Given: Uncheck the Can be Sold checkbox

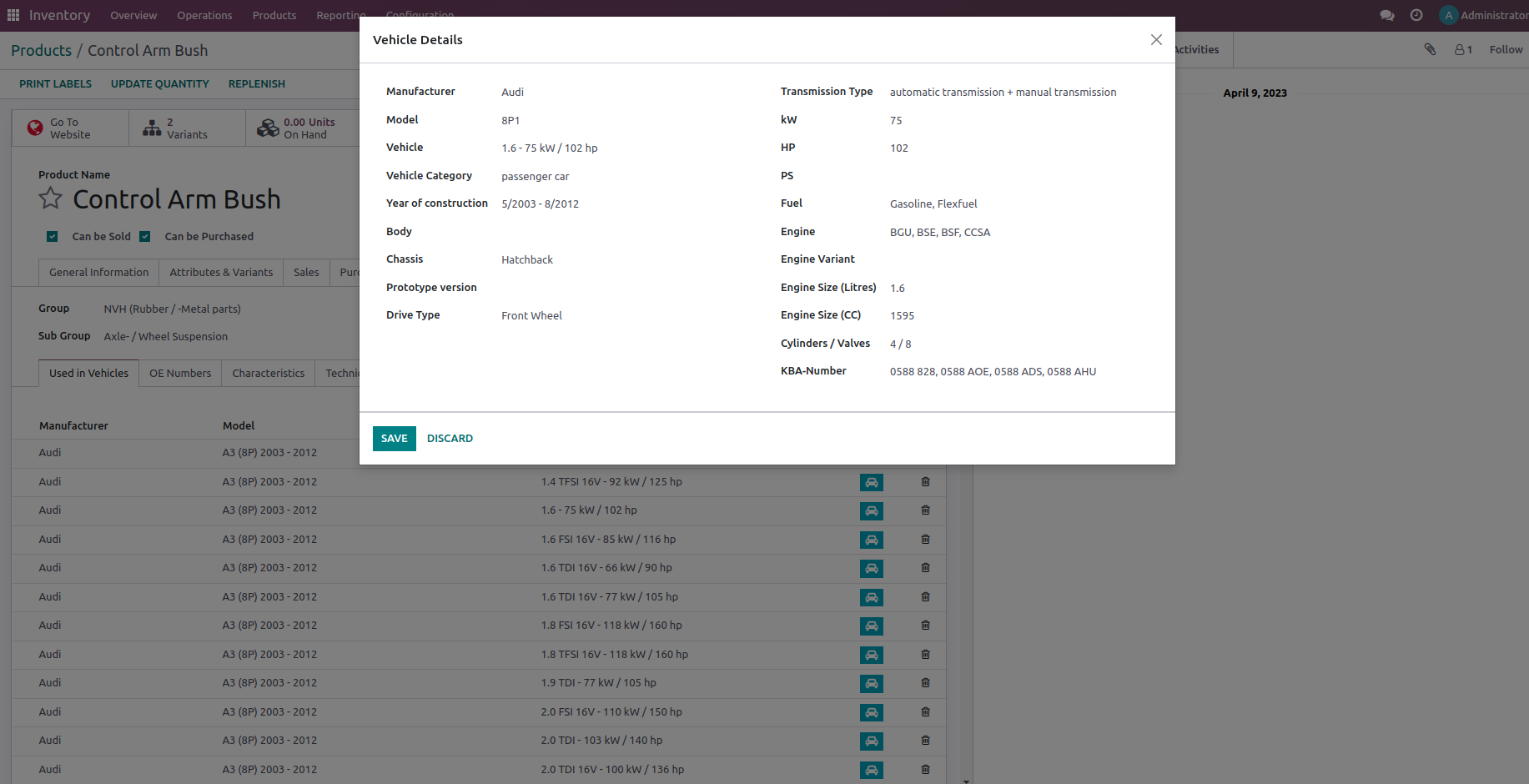Looking at the screenshot, I should (x=53, y=237).
